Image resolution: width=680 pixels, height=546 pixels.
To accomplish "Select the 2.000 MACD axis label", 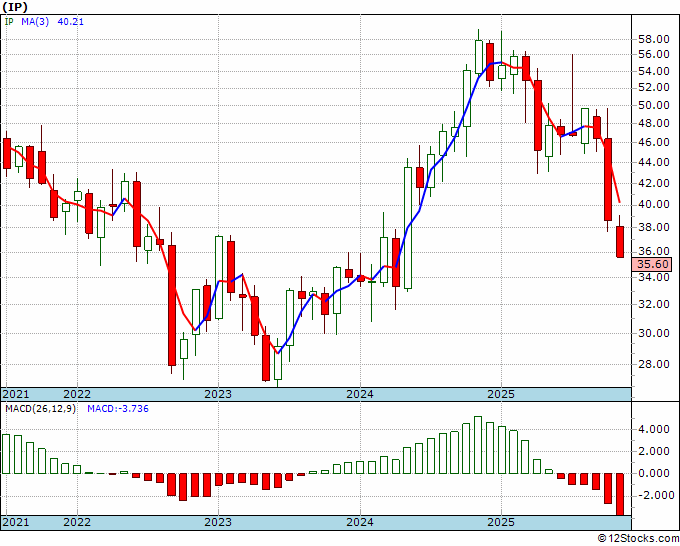I will (654, 451).
